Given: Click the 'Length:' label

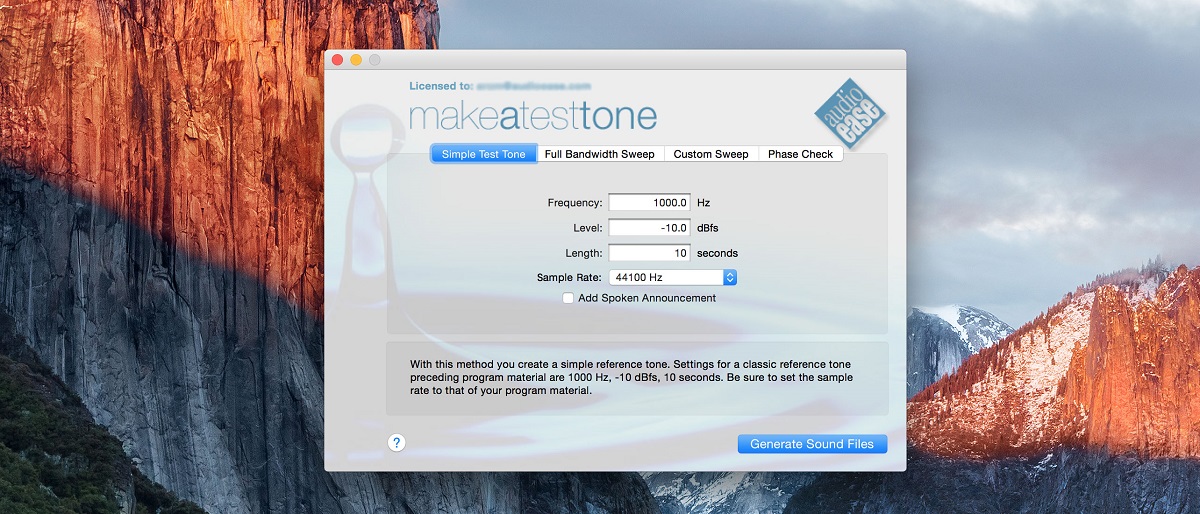Looking at the screenshot, I should (584, 253).
